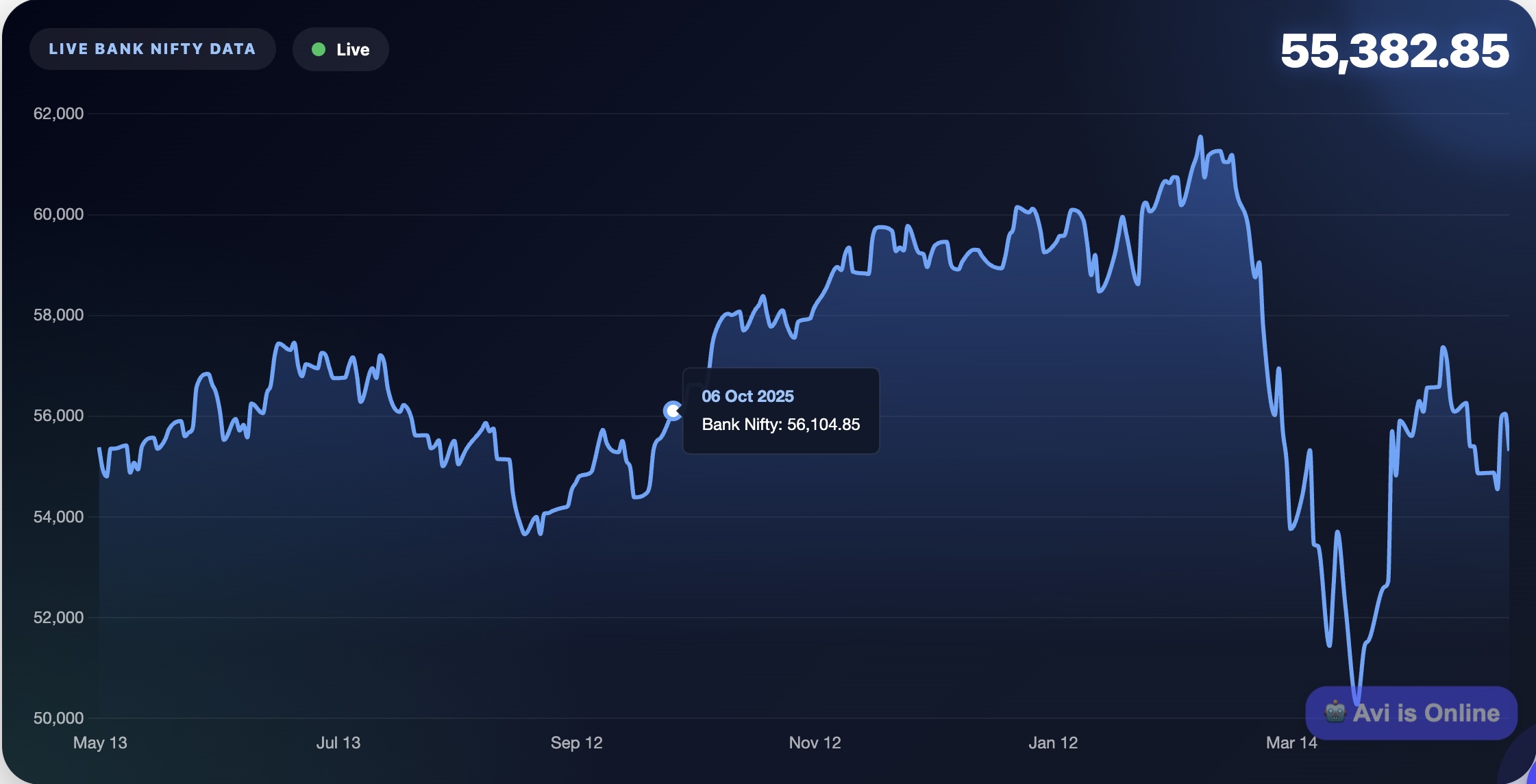Click the Mar 14 x-axis label
Screen dimensions: 1536x784
tap(1291, 743)
